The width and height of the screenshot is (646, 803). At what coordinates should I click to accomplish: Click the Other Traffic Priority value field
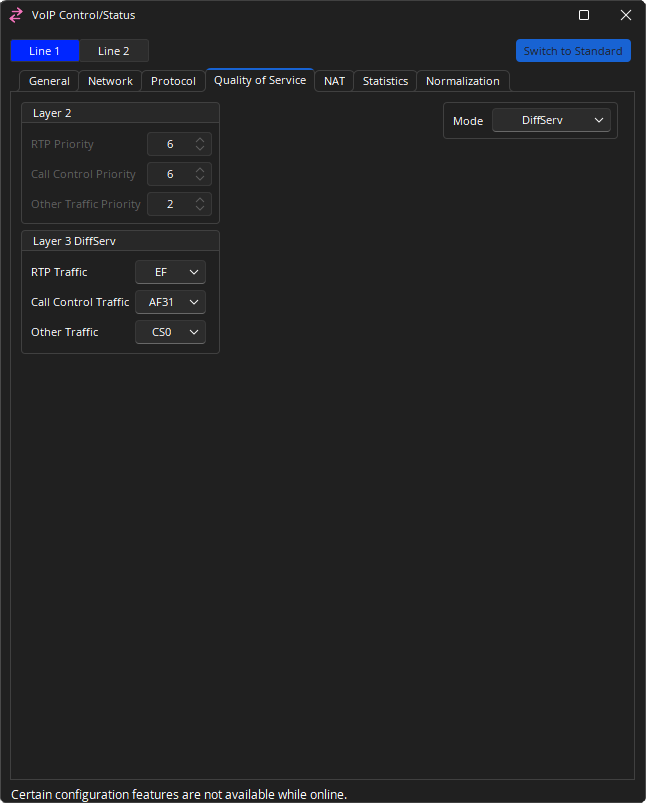pyautogui.click(x=170, y=204)
